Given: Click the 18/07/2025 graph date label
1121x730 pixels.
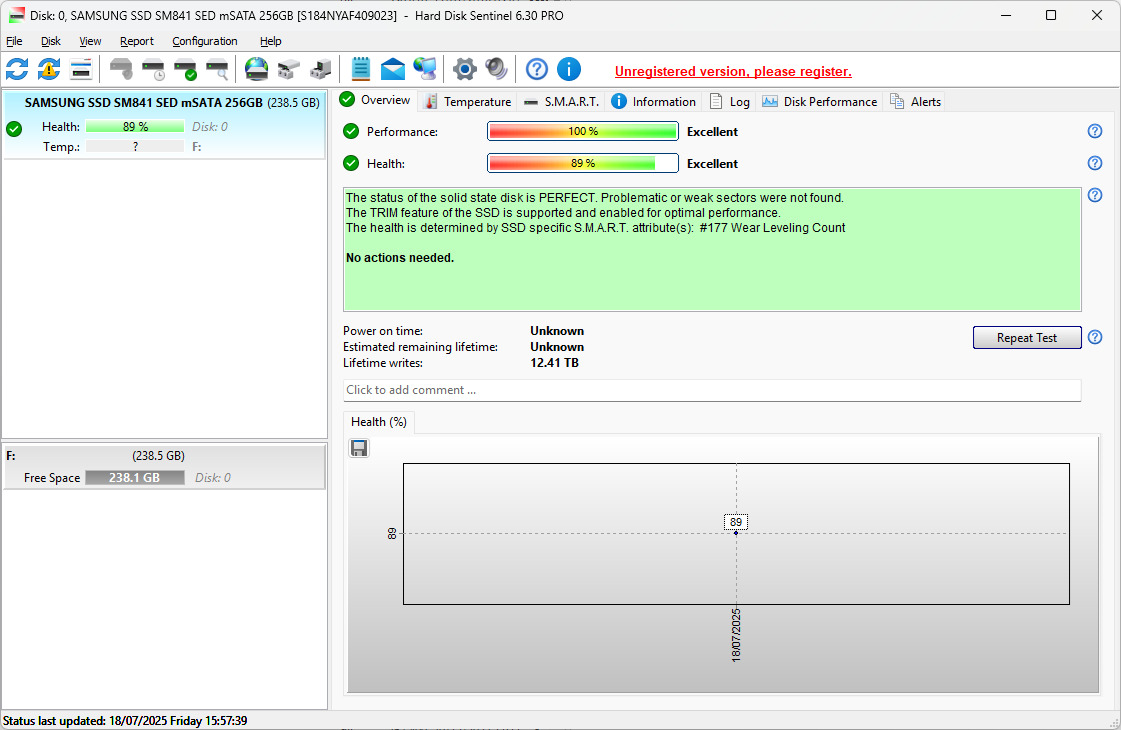Looking at the screenshot, I should point(736,636).
